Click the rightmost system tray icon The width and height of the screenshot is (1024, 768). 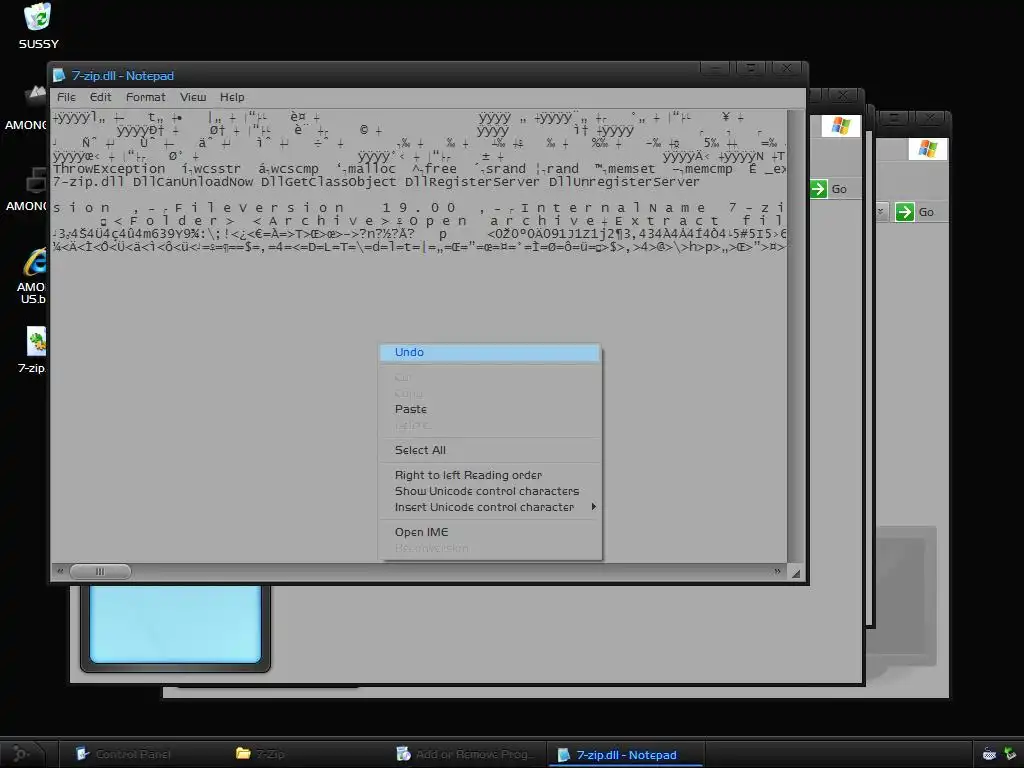point(1010,754)
